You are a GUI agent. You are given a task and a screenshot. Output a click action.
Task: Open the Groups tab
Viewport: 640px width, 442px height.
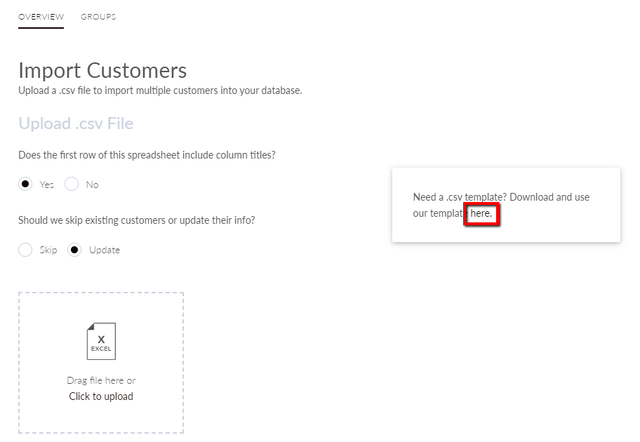pyautogui.click(x=98, y=17)
